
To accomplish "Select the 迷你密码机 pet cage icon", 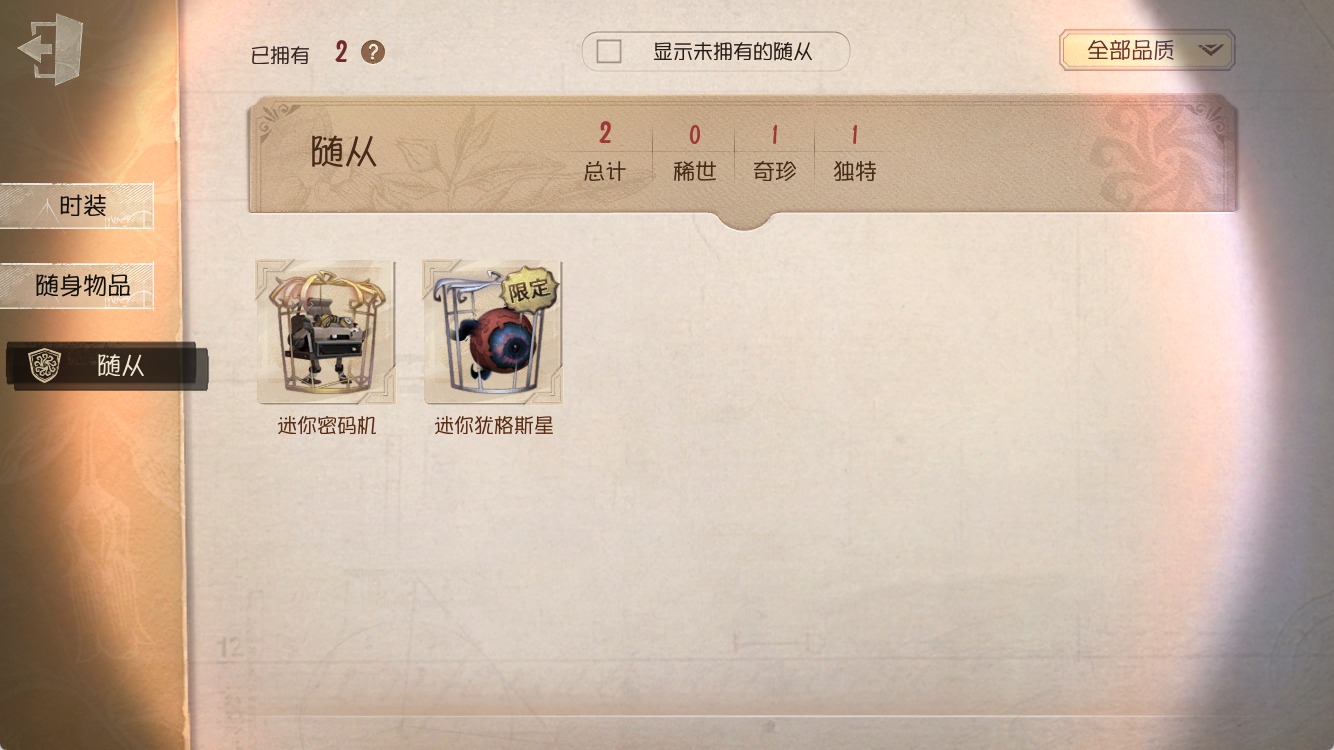I will (x=326, y=332).
